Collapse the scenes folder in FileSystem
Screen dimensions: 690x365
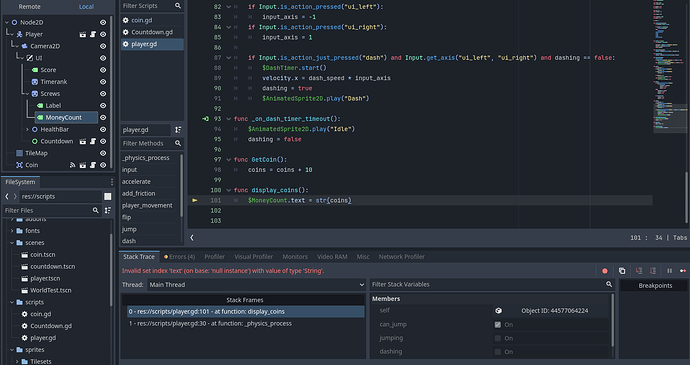coord(12,243)
